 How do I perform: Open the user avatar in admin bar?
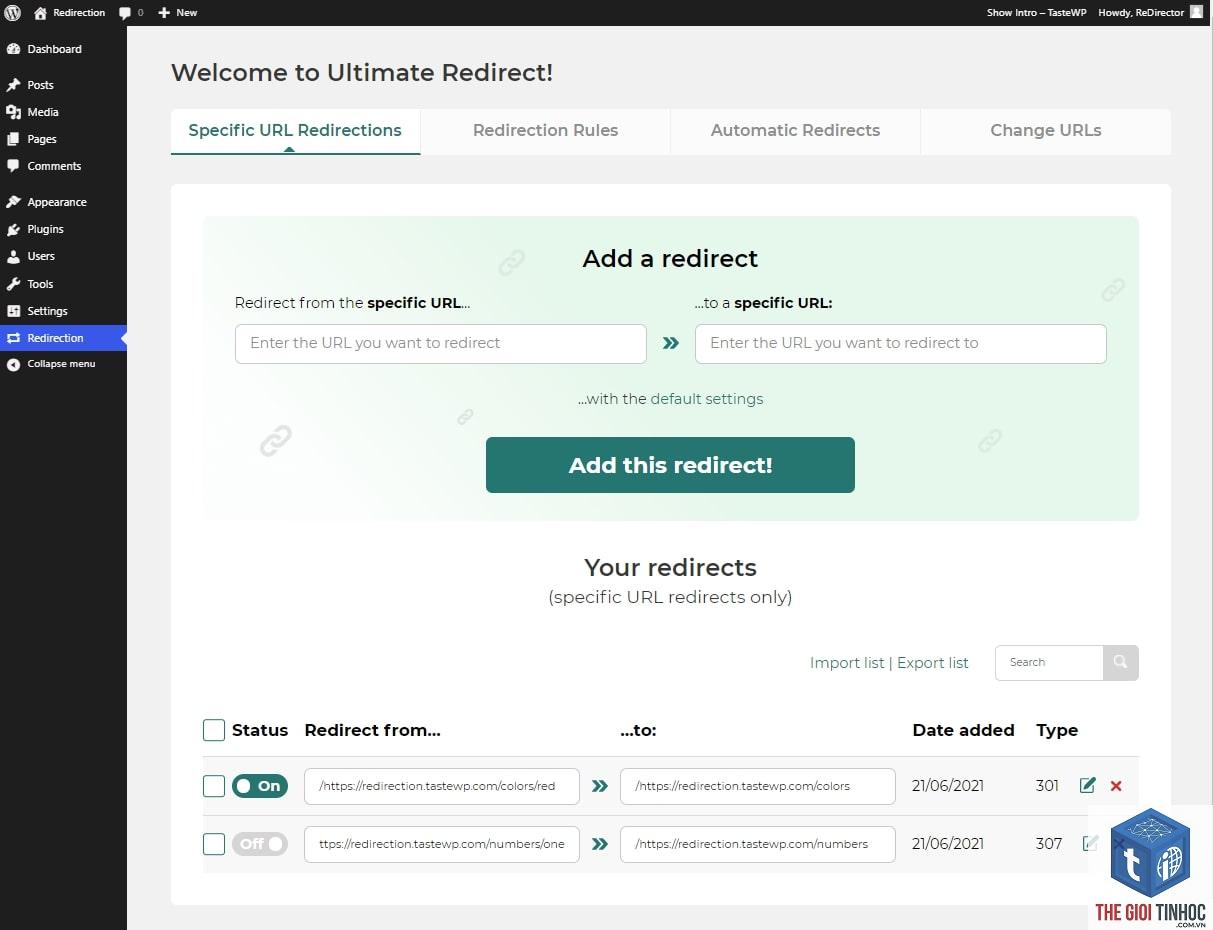pos(1196,12)
